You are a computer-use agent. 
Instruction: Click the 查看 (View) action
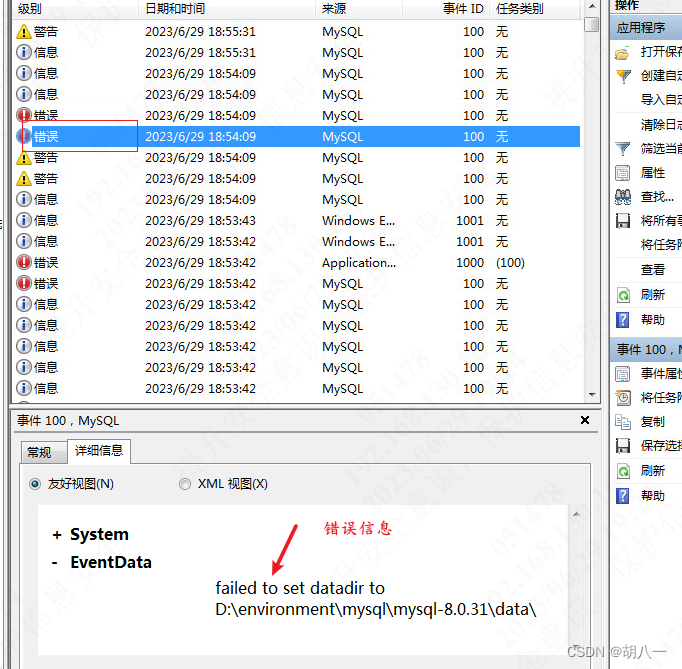click(653, 270)
